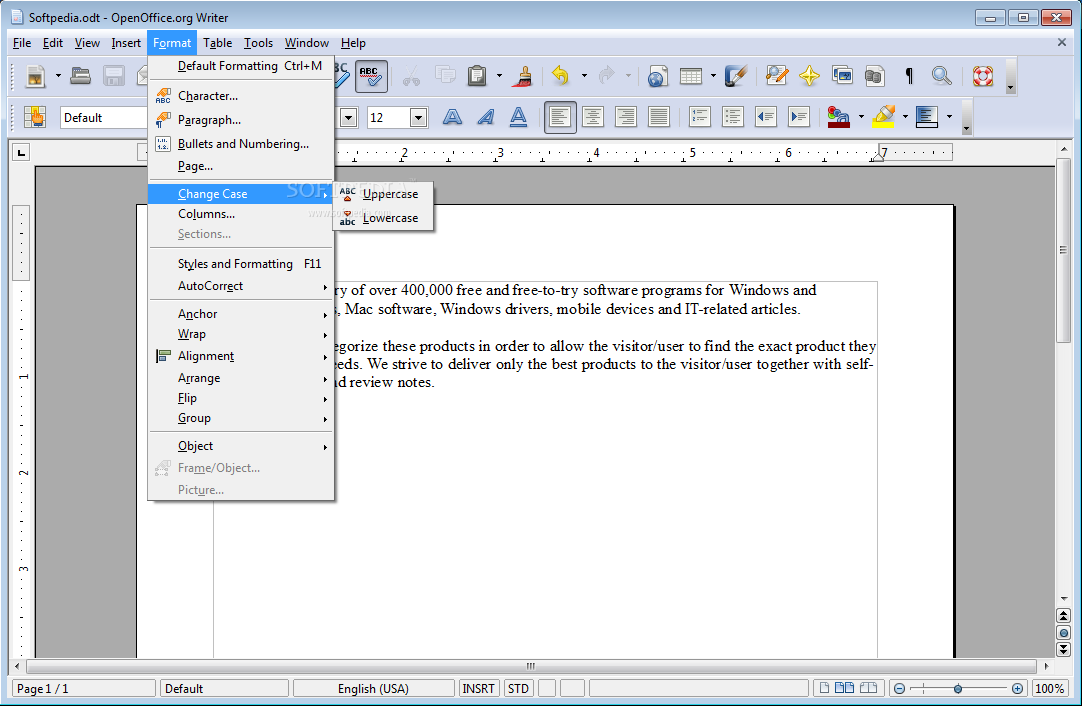The image size is (1082, 706).
Task: Open the Tools menu
Action: [x=258, y=43]
